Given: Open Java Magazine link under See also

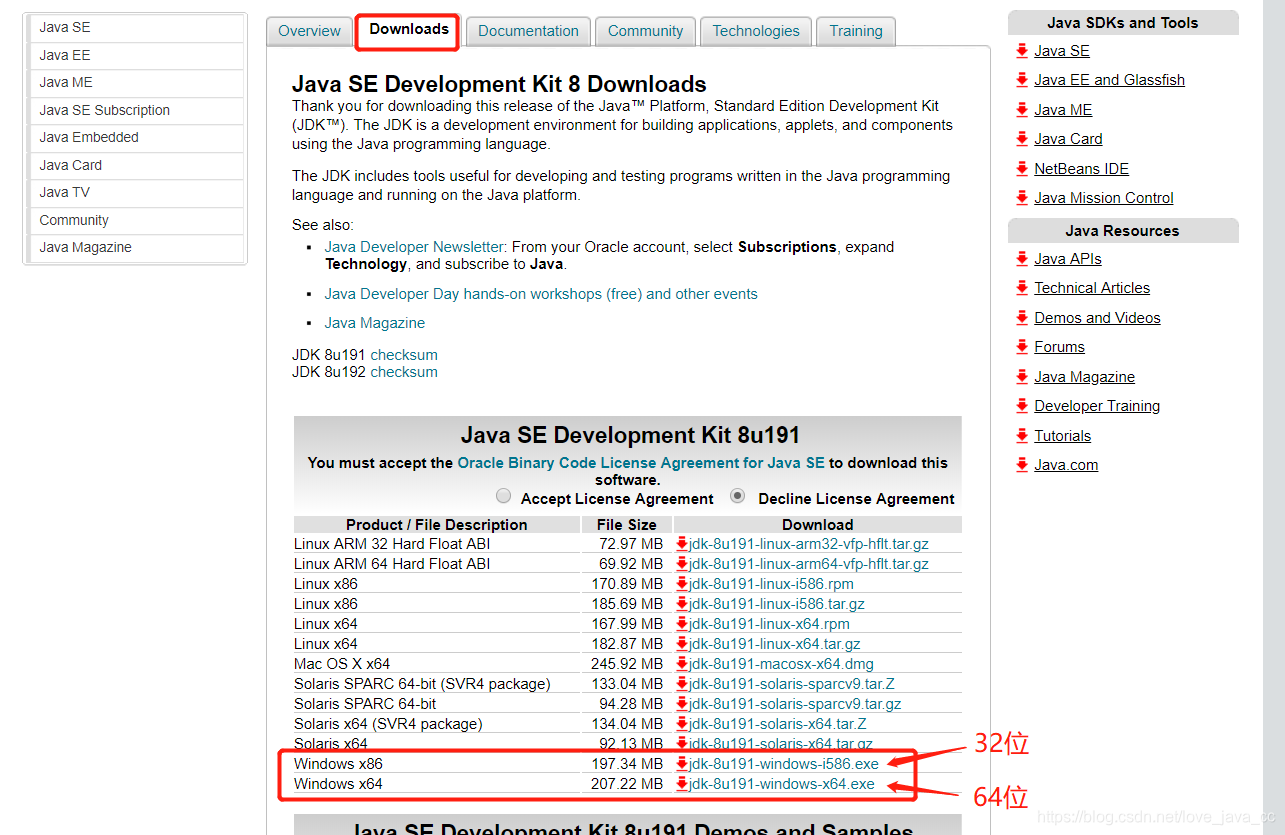Looking at the screenshot, I should (374, 323).
